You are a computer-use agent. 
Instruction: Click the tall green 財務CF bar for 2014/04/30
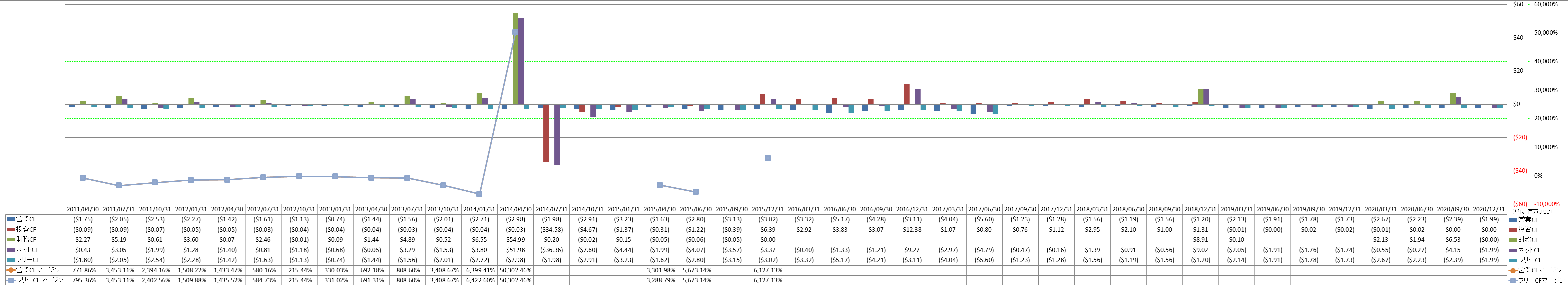pos(516,58)
